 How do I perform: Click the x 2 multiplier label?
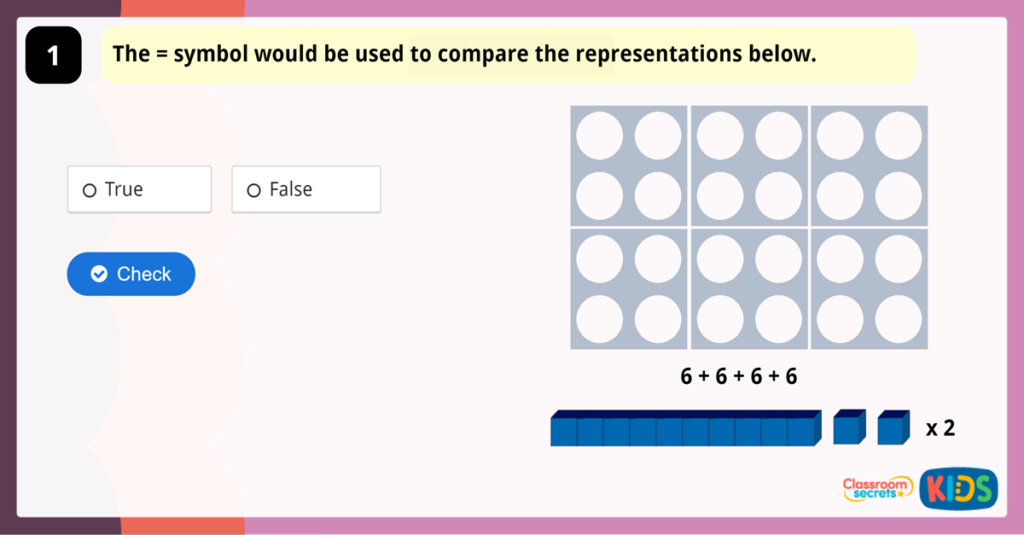point(940,429)
